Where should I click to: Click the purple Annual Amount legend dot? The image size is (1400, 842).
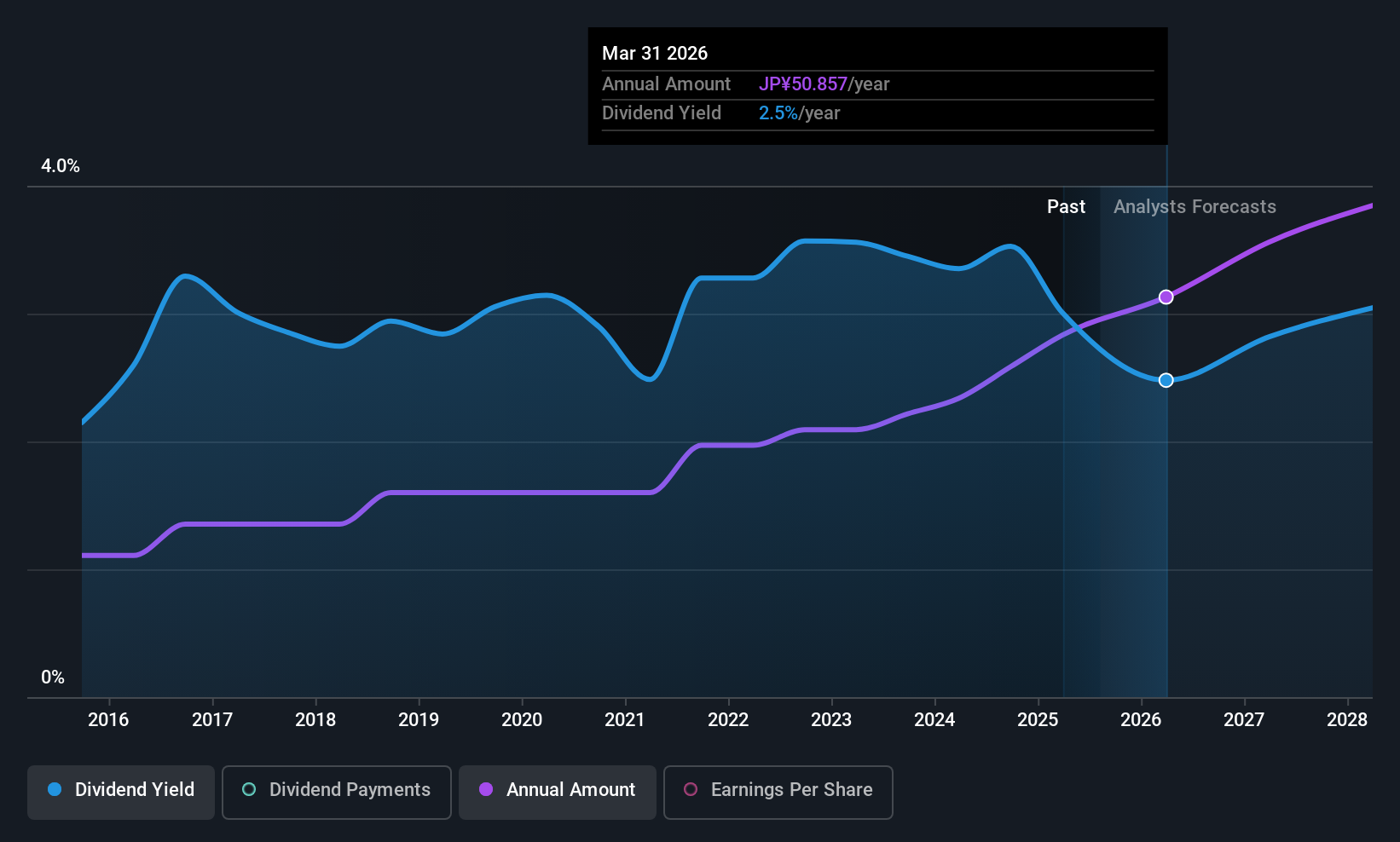tap(486, 790)
